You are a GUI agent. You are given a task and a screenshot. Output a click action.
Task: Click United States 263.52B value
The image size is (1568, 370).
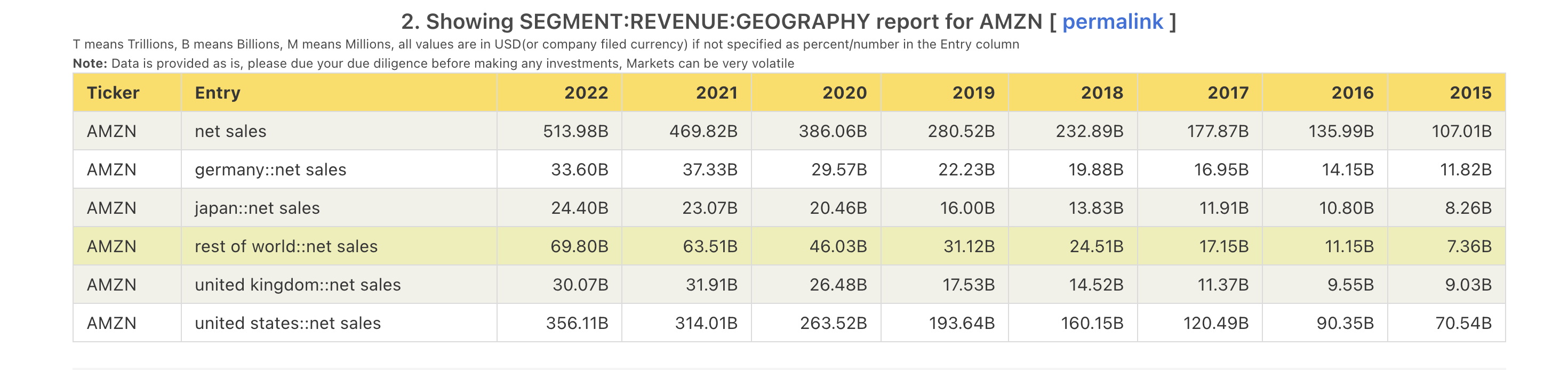tap(834, 323)
